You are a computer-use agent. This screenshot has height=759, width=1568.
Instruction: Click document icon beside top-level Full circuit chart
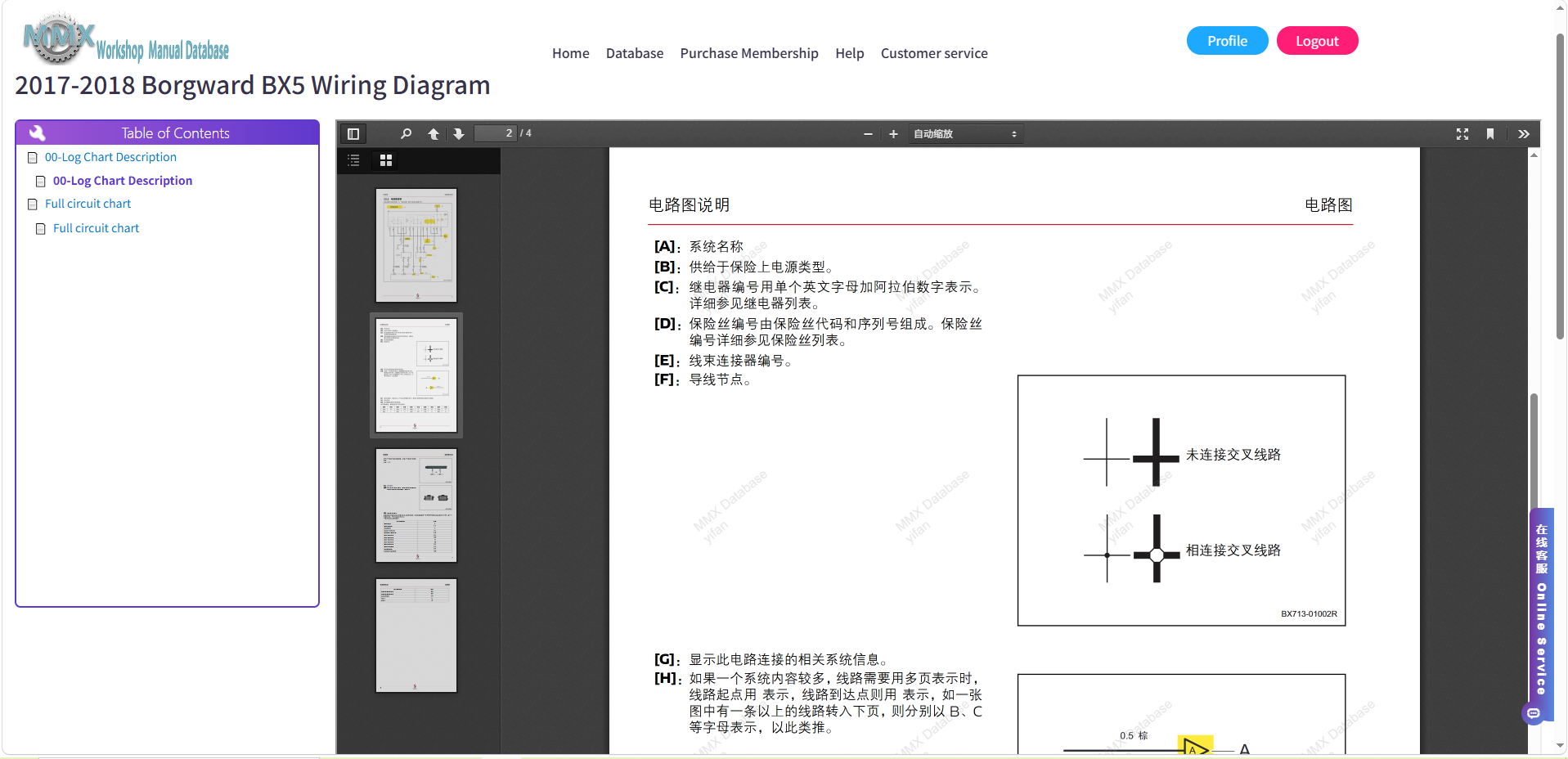[33, 204]
